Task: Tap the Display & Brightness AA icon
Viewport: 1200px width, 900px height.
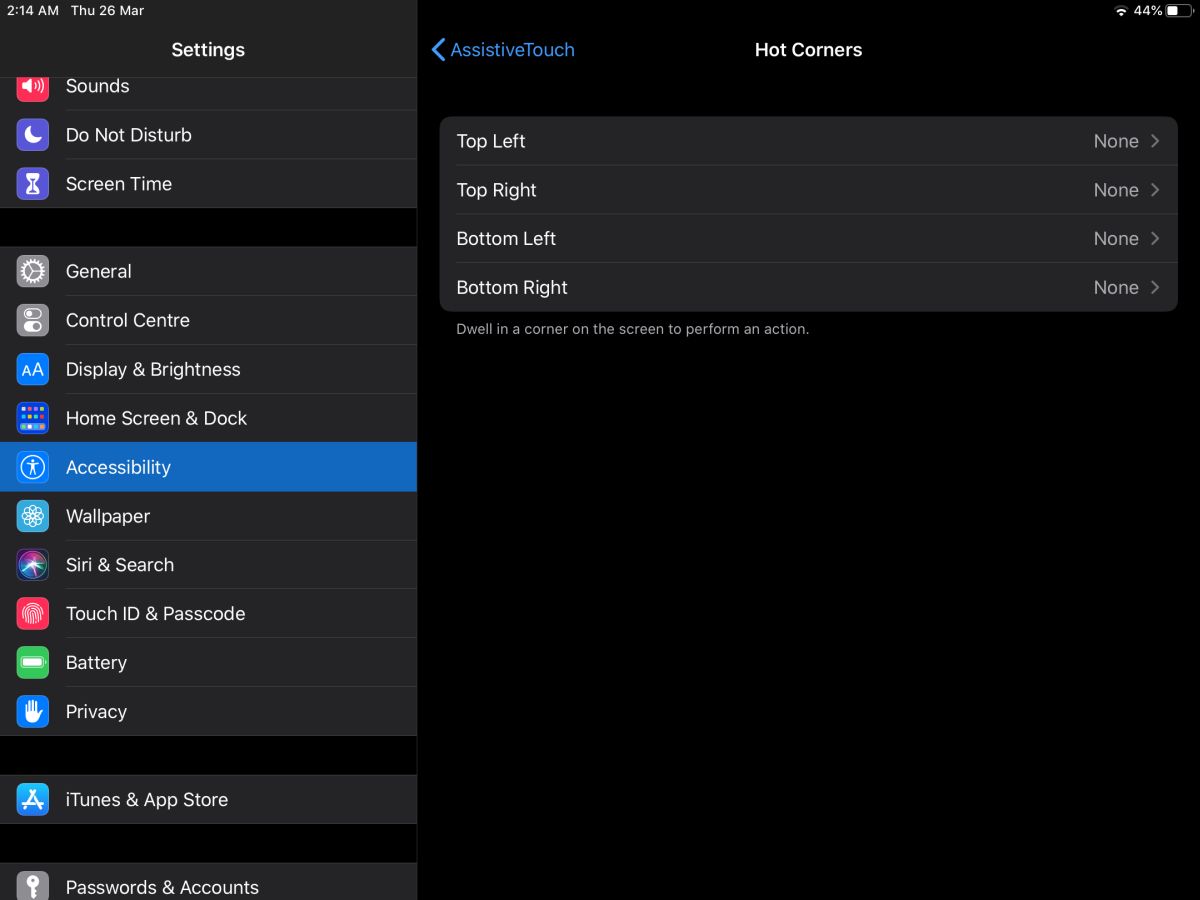Action: point(33,369)
